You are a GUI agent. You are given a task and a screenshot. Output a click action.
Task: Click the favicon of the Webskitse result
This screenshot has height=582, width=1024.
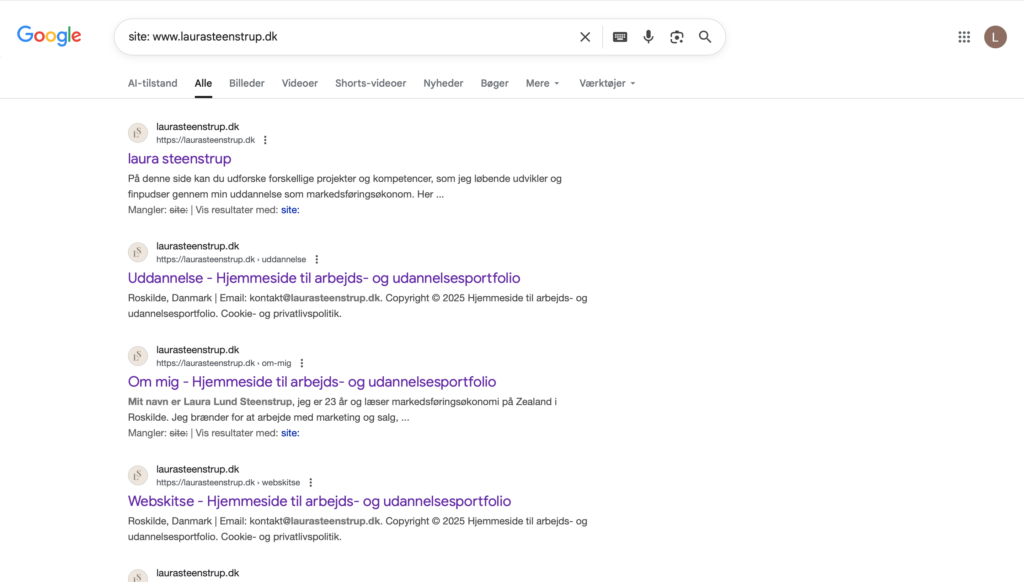[138, 476]
